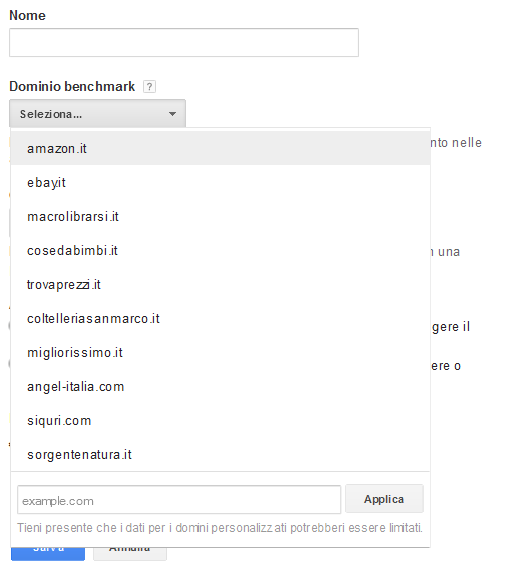Click the Dominio benchmark heading

coord(72,86)
